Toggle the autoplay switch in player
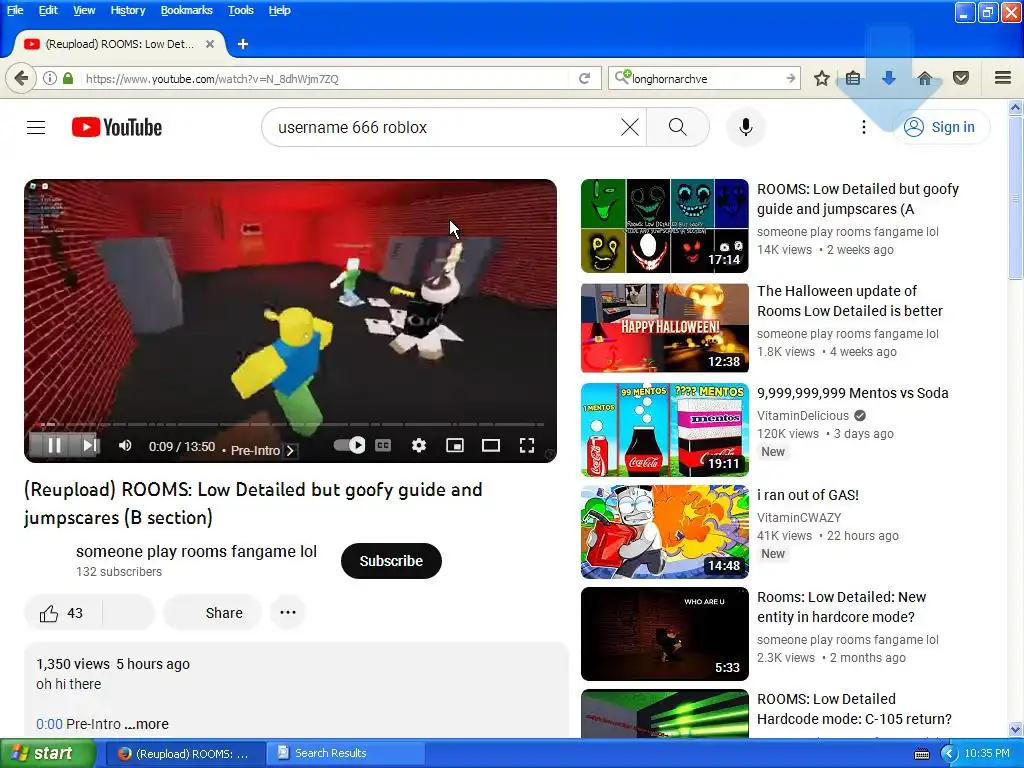The width and height of the screenshot is (1024, 768). 349,445
